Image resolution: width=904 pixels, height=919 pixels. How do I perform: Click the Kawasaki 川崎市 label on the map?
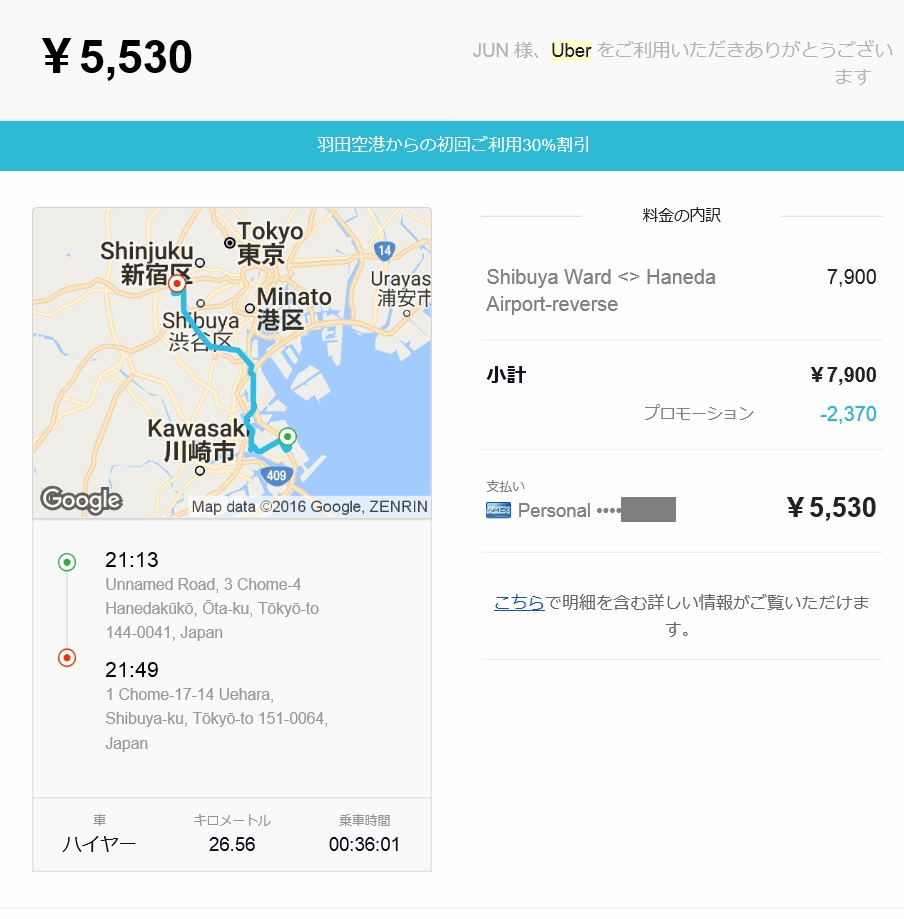click(x=199, y=440)
